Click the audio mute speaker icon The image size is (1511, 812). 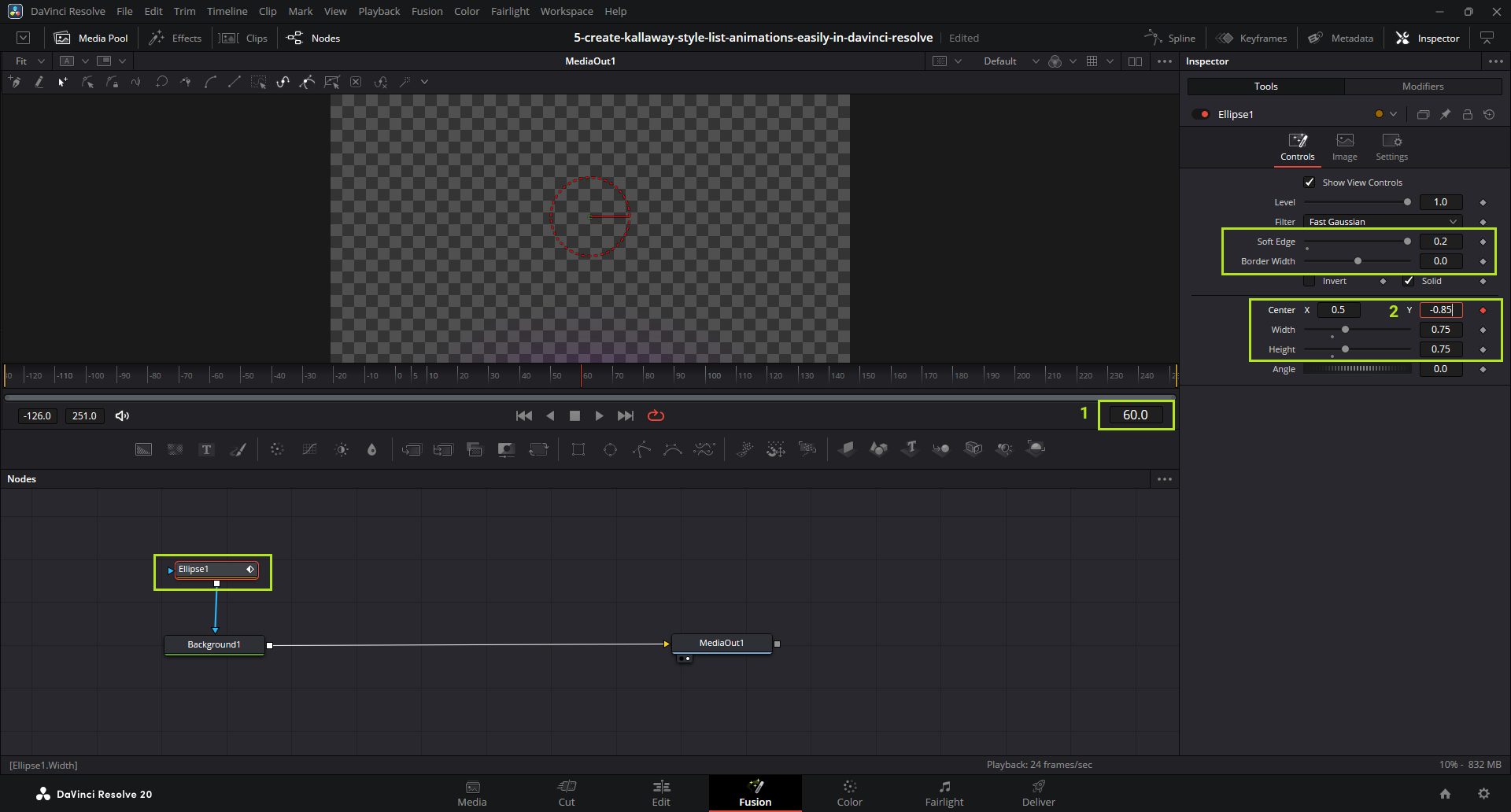click(122, 415)
